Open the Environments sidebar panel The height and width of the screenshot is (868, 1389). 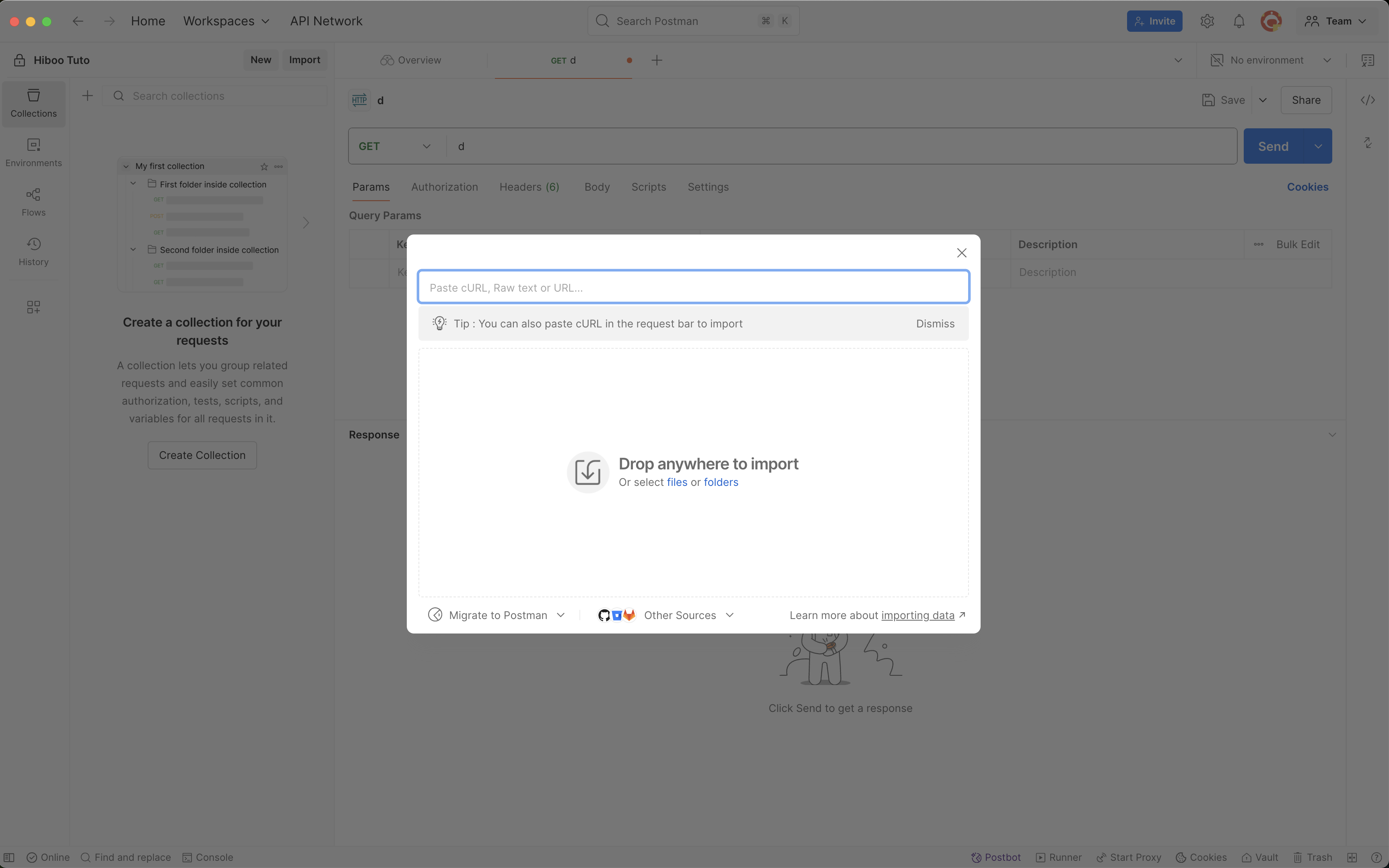tap(33, 153)
